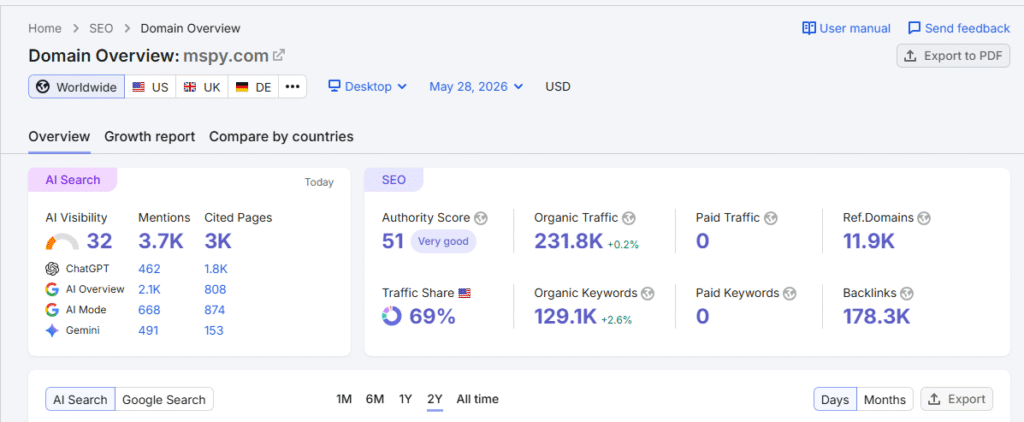Click Gemini cited pages 153
1024x422 pixels.
pos(214,331)
